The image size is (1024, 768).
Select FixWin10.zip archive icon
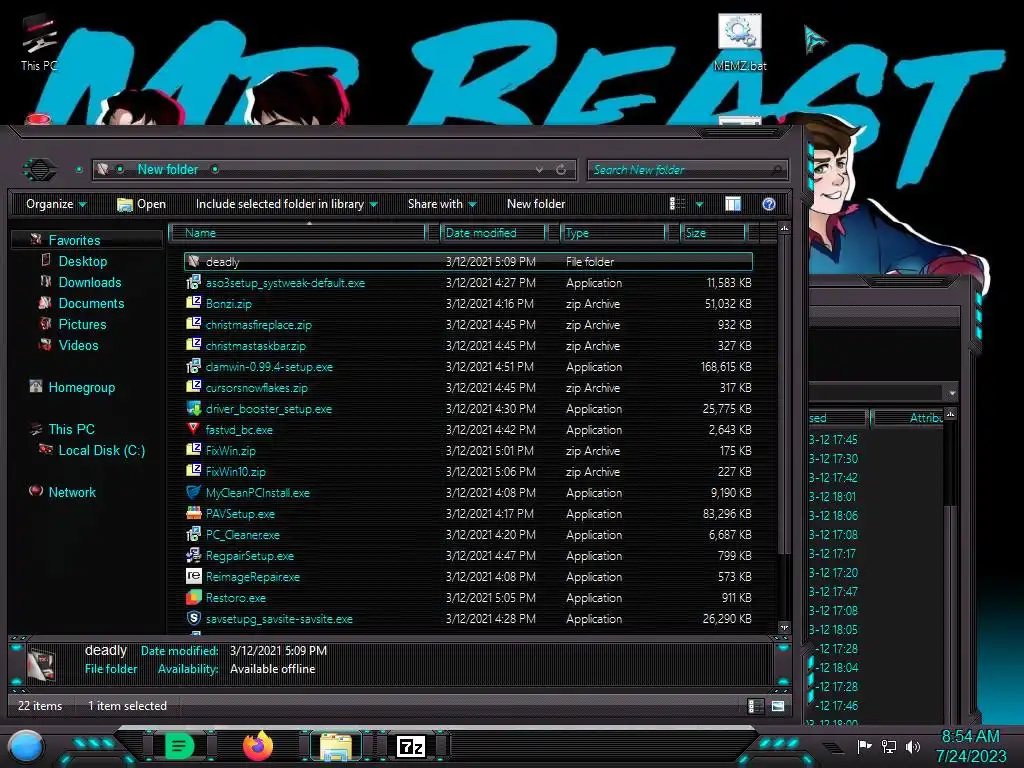(x=193, y=471)
